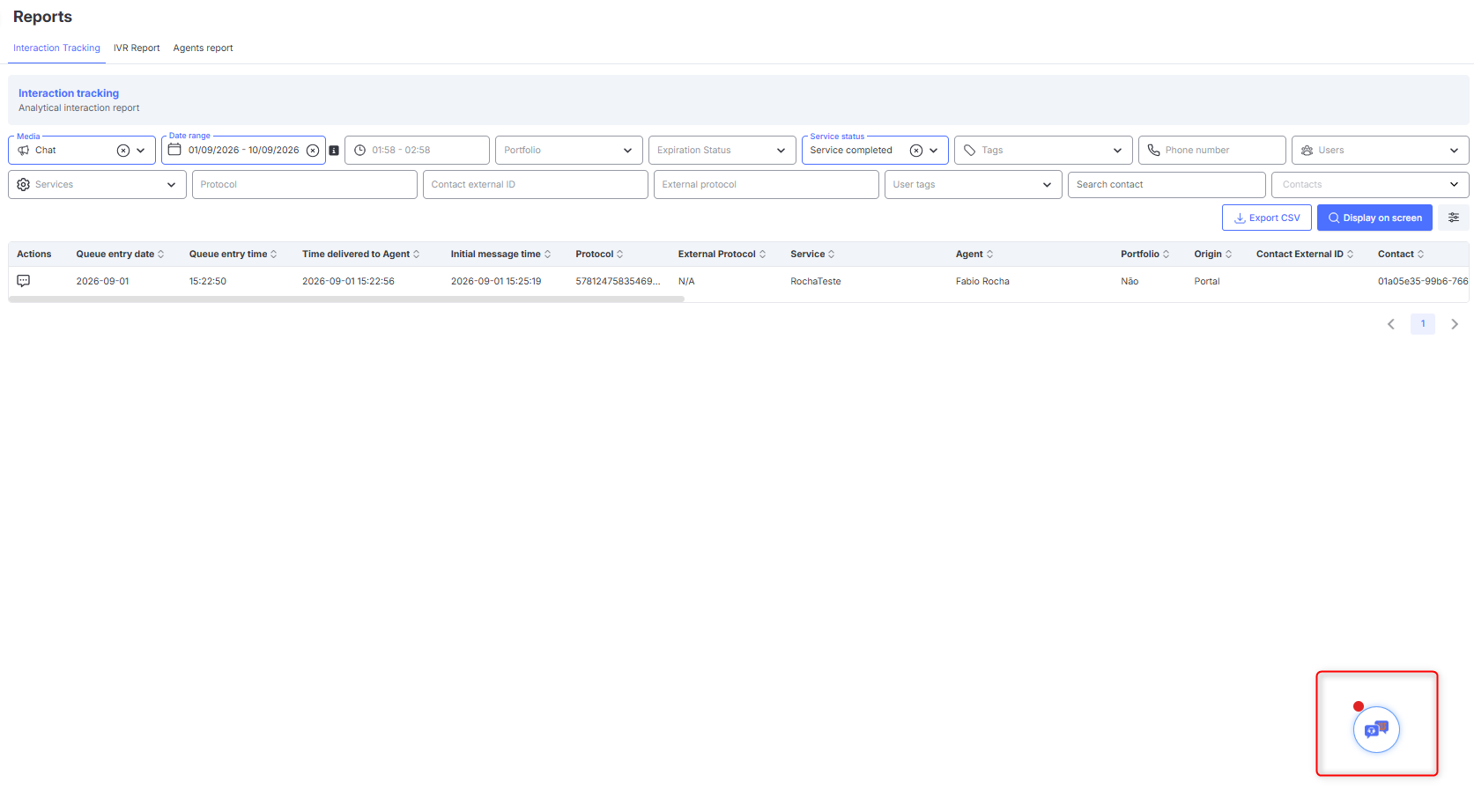This screenshot has height=812, width=1474.
Task: Open the Contacts dropdown
Action: [x=1370, y=185]
